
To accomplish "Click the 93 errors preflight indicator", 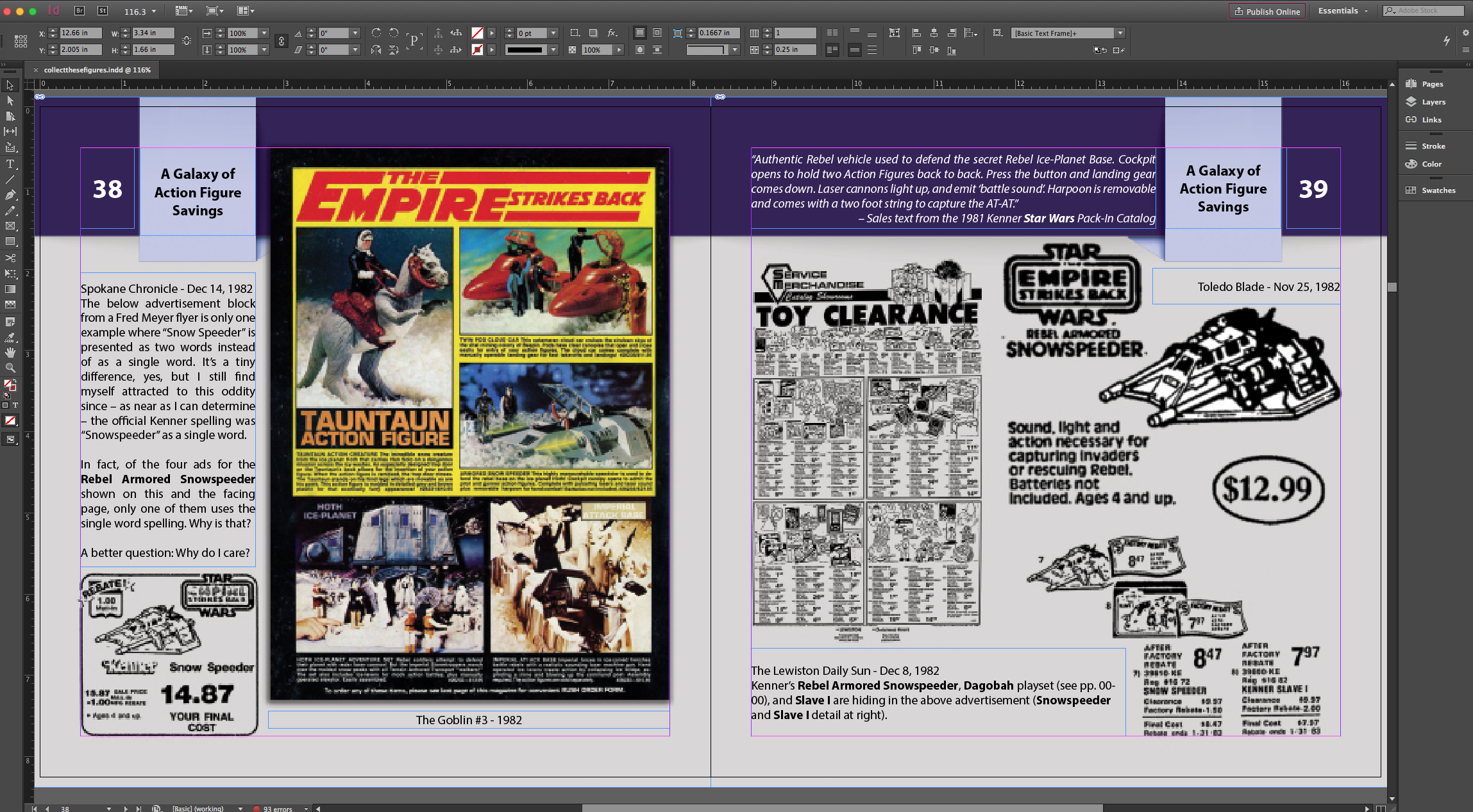I will pyautogui.click(x=273, y=808).
